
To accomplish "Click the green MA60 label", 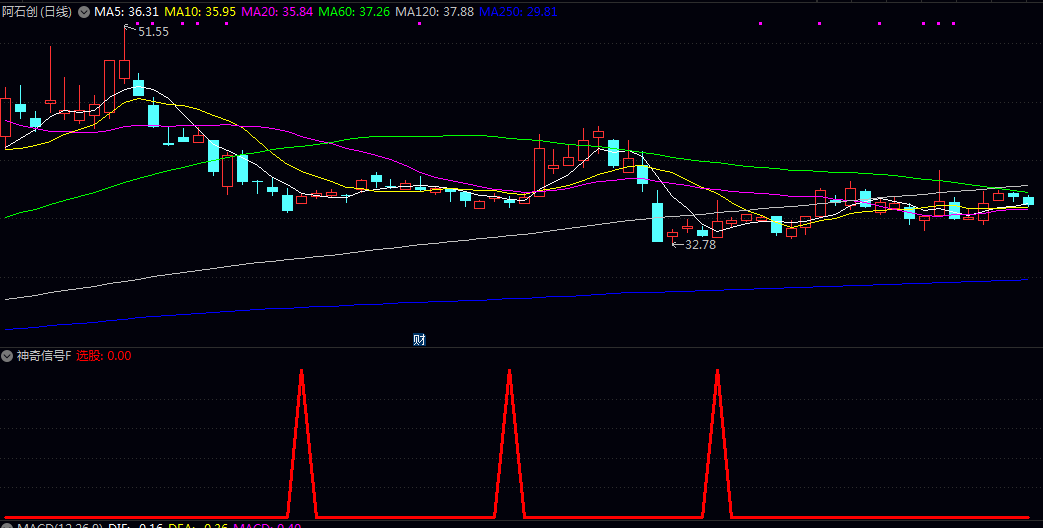I will pos(354,12).
